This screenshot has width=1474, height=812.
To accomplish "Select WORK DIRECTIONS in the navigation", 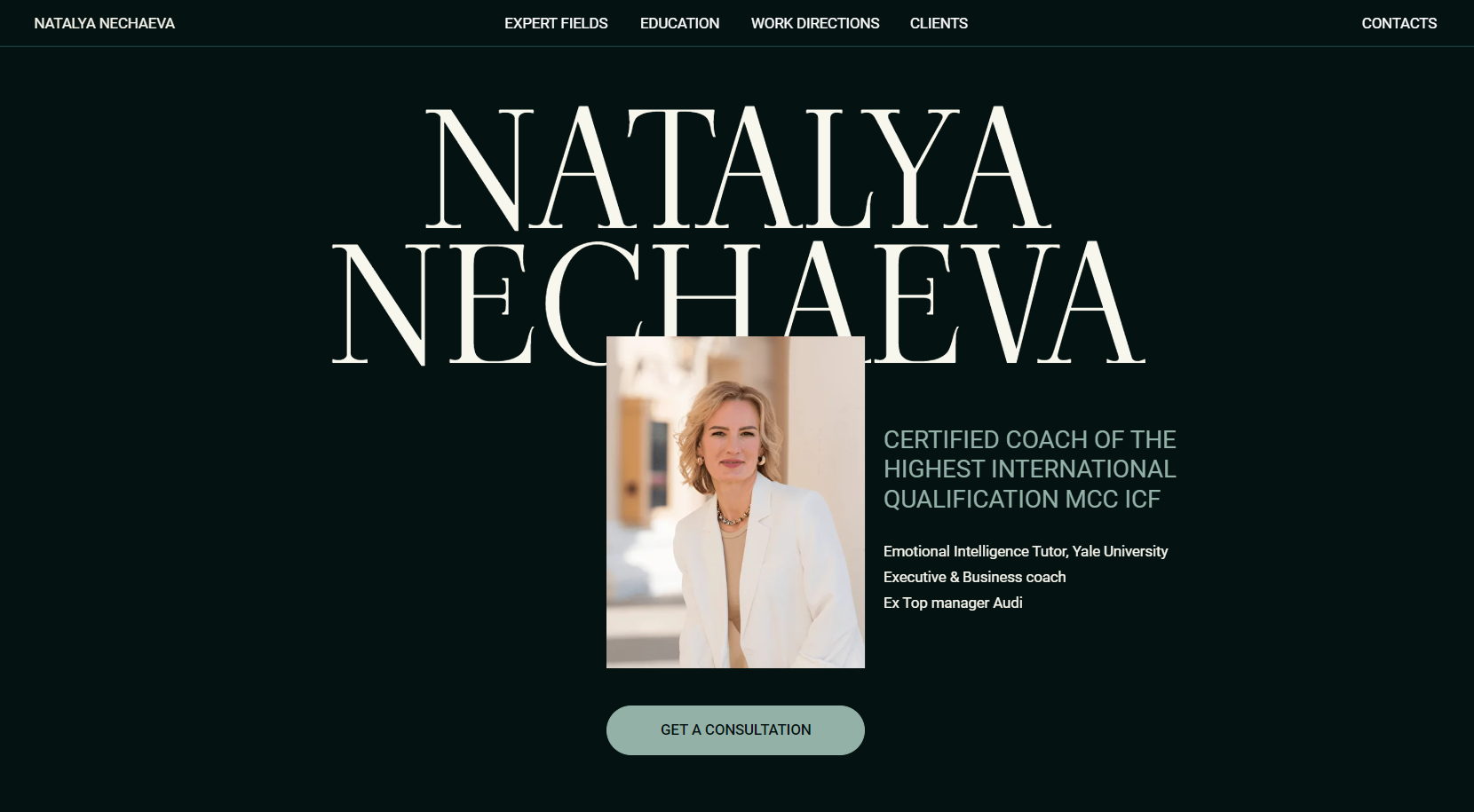I will [x=815, y=23].
